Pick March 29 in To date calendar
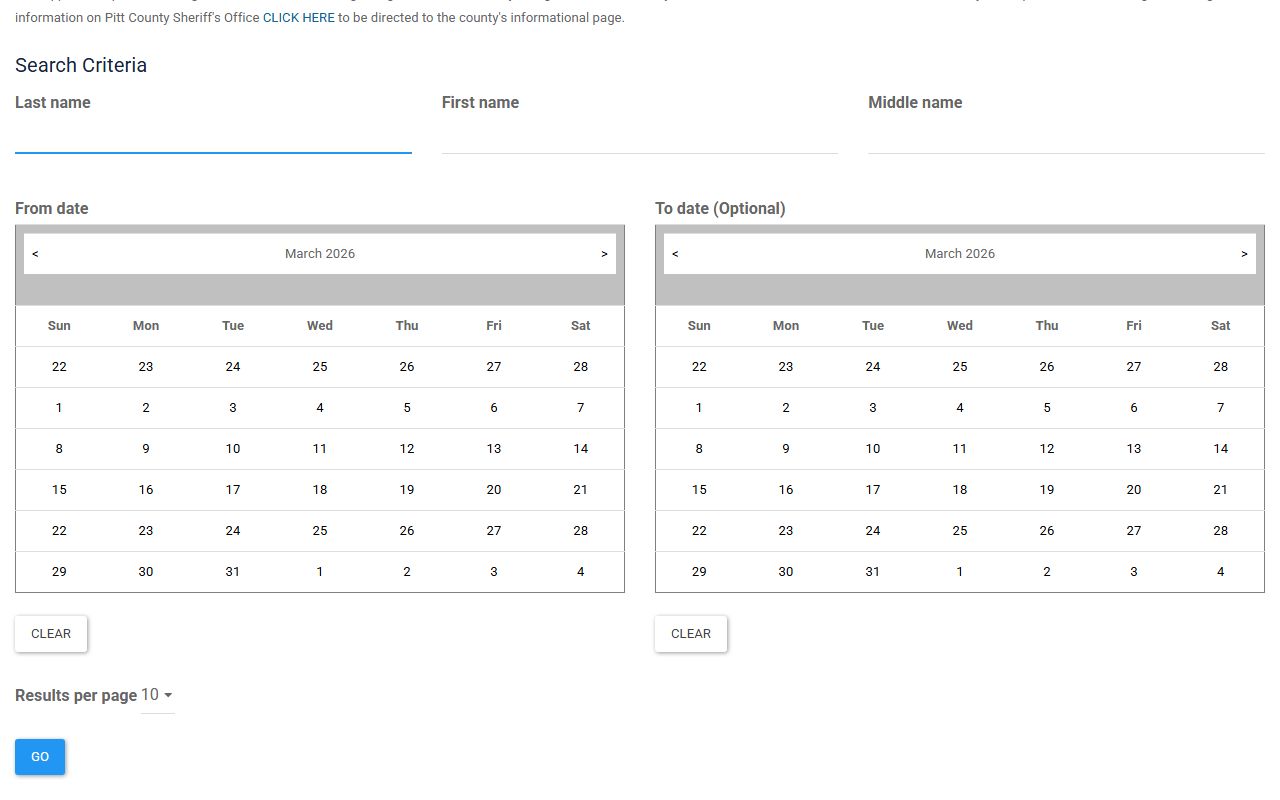This screenshot has width=1280, height=800. pos(699,572)
